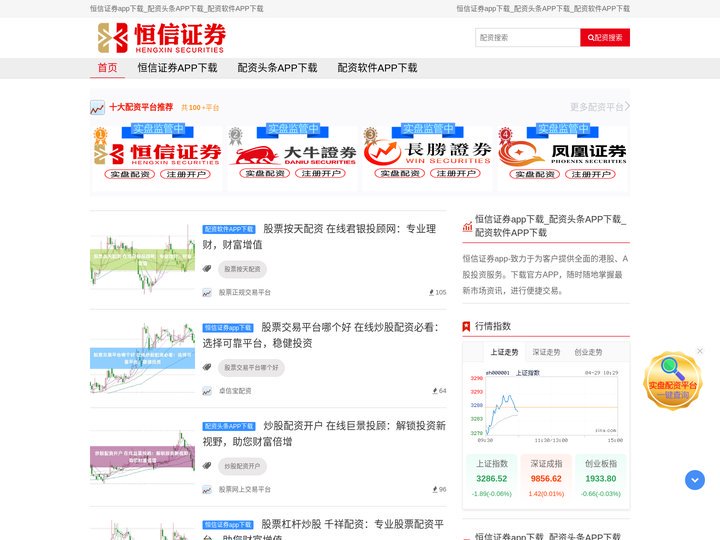
Task: Click the flame icon next to 64
Action: pos(435,391)
